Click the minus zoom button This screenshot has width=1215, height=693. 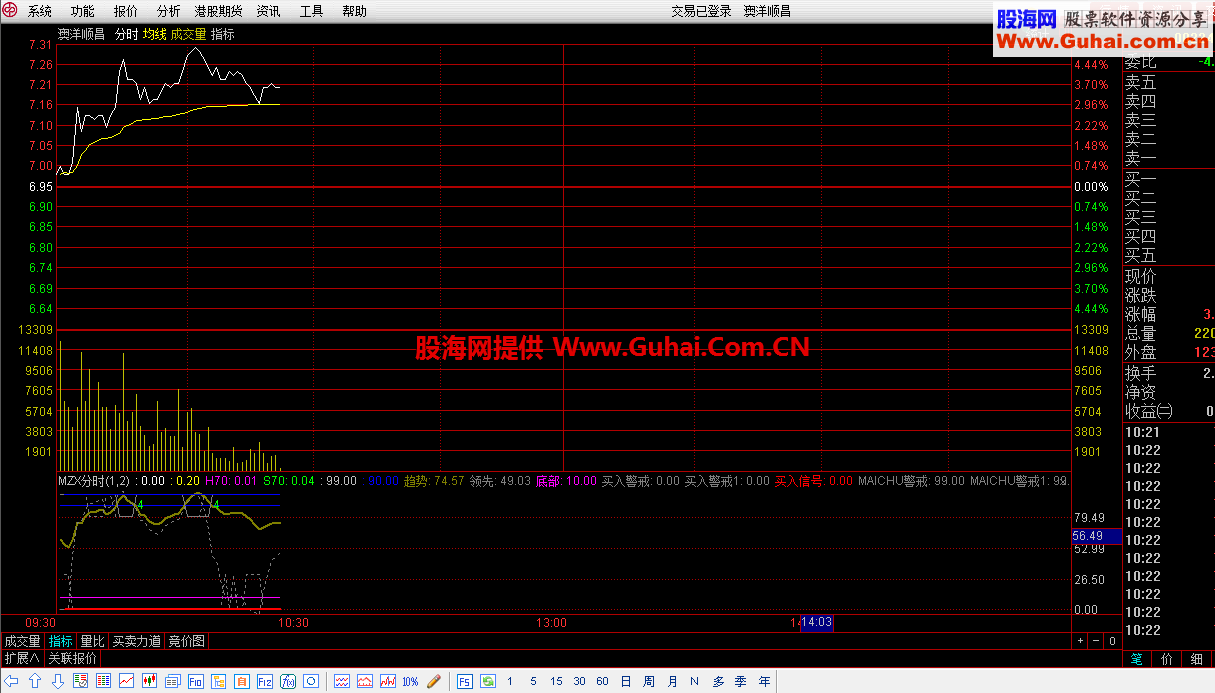pos(1095,641)
